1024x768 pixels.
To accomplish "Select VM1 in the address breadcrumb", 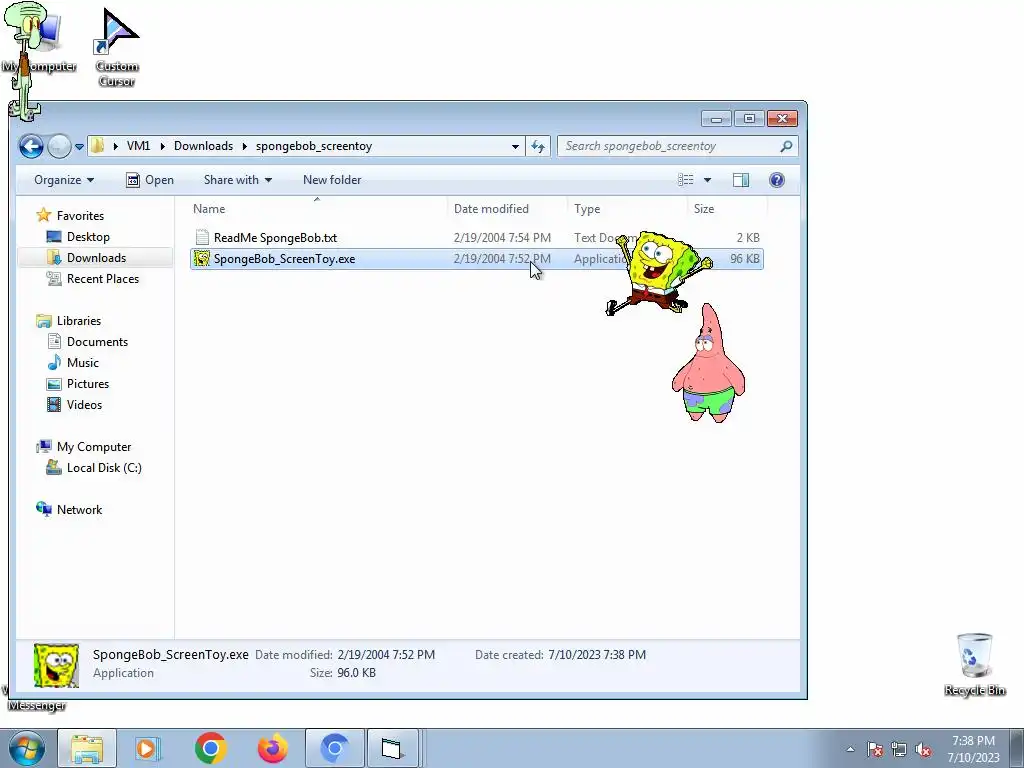I will [138, 146].
